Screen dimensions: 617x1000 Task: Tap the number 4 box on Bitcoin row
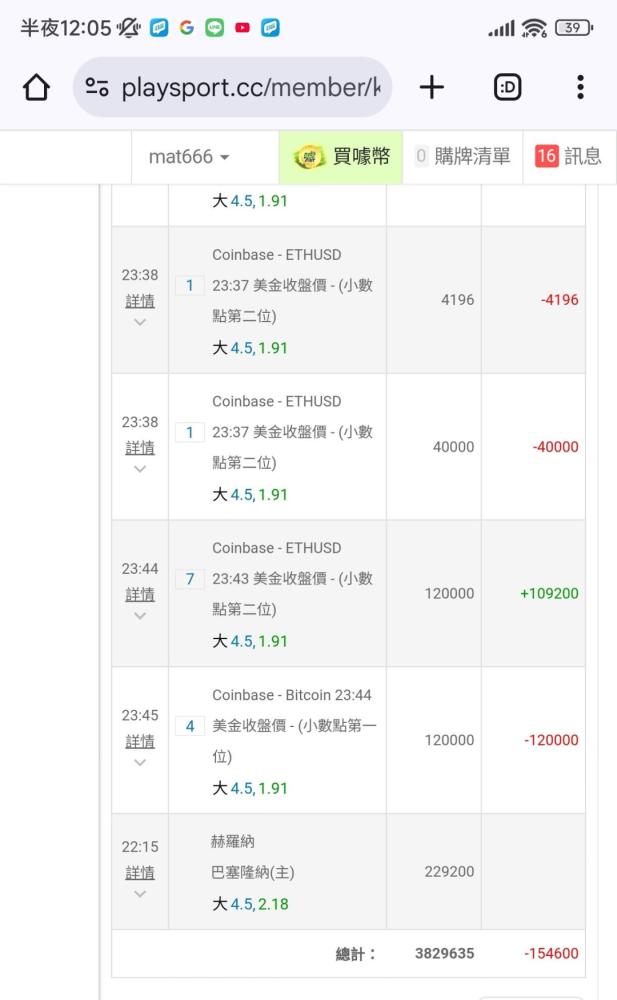coord(190,726)
